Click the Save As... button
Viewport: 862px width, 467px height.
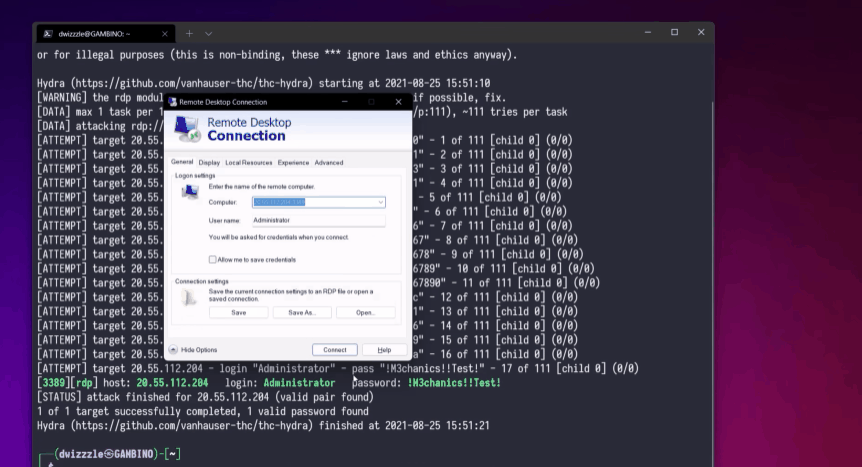tap(302, 312)
